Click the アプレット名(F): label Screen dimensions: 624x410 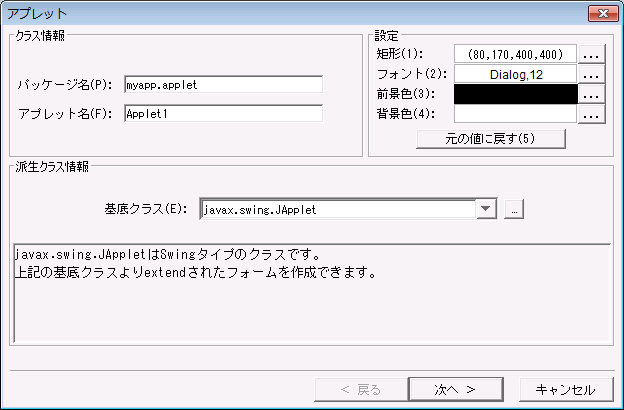65,114
